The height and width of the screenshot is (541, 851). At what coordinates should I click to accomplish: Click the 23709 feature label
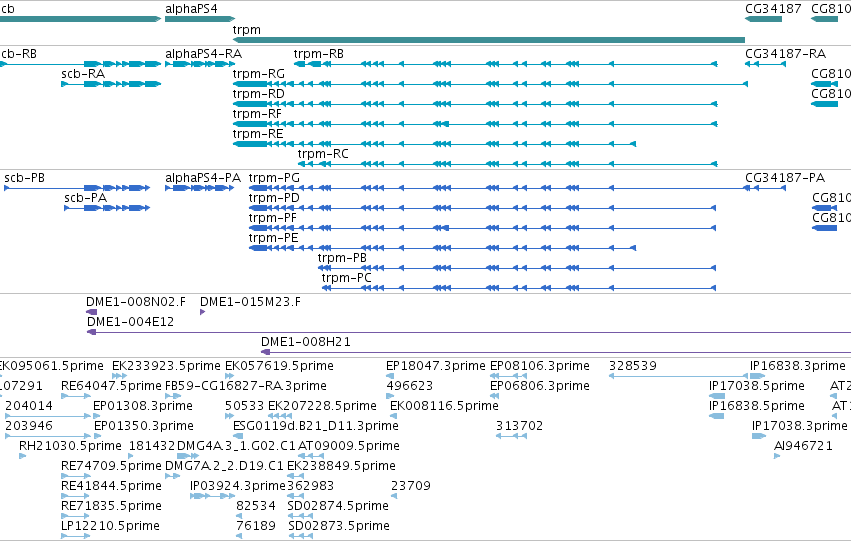pos(411,487)
